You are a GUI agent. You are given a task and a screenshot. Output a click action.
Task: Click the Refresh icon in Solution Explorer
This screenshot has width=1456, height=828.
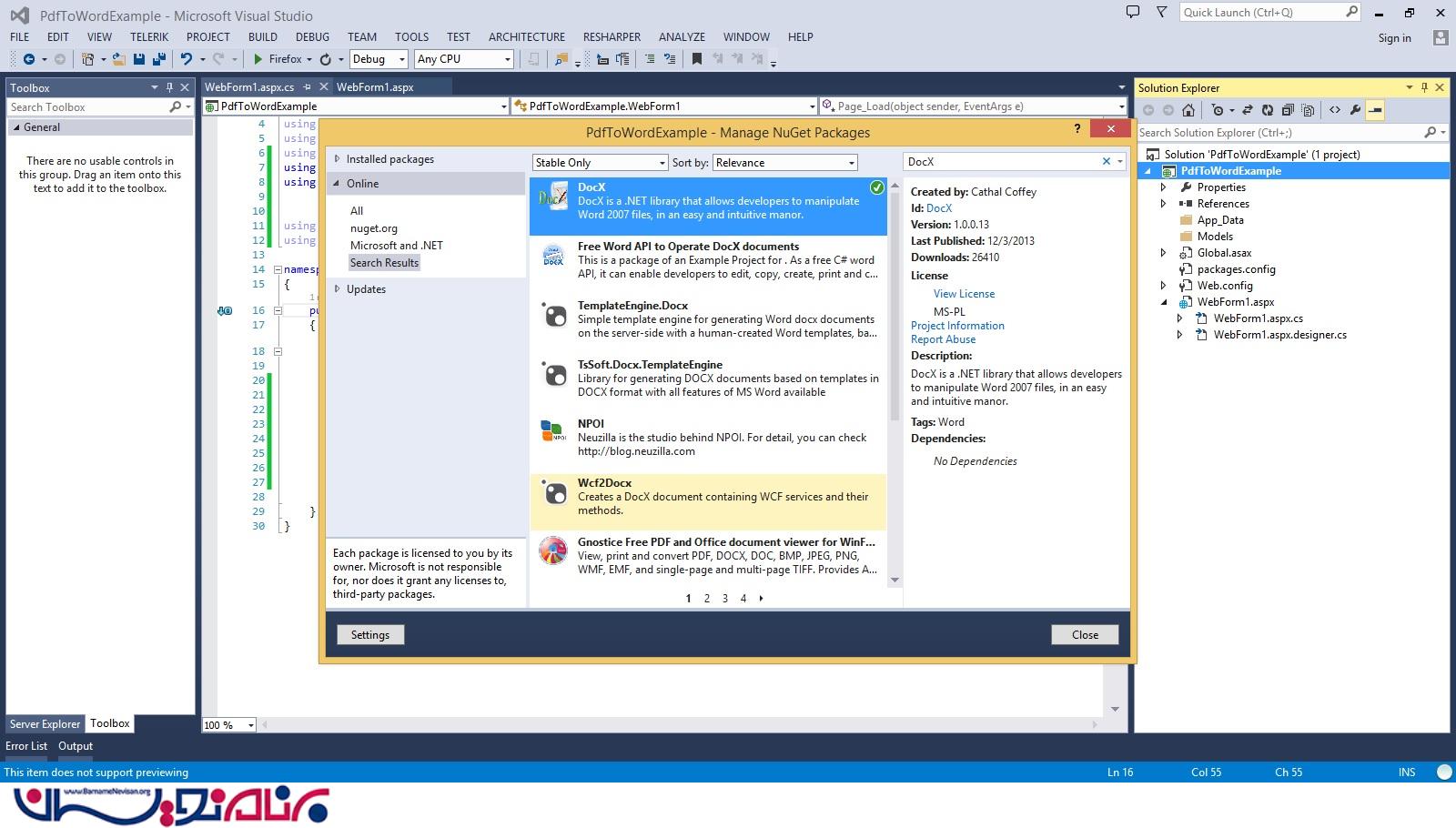pos(1267,110)
